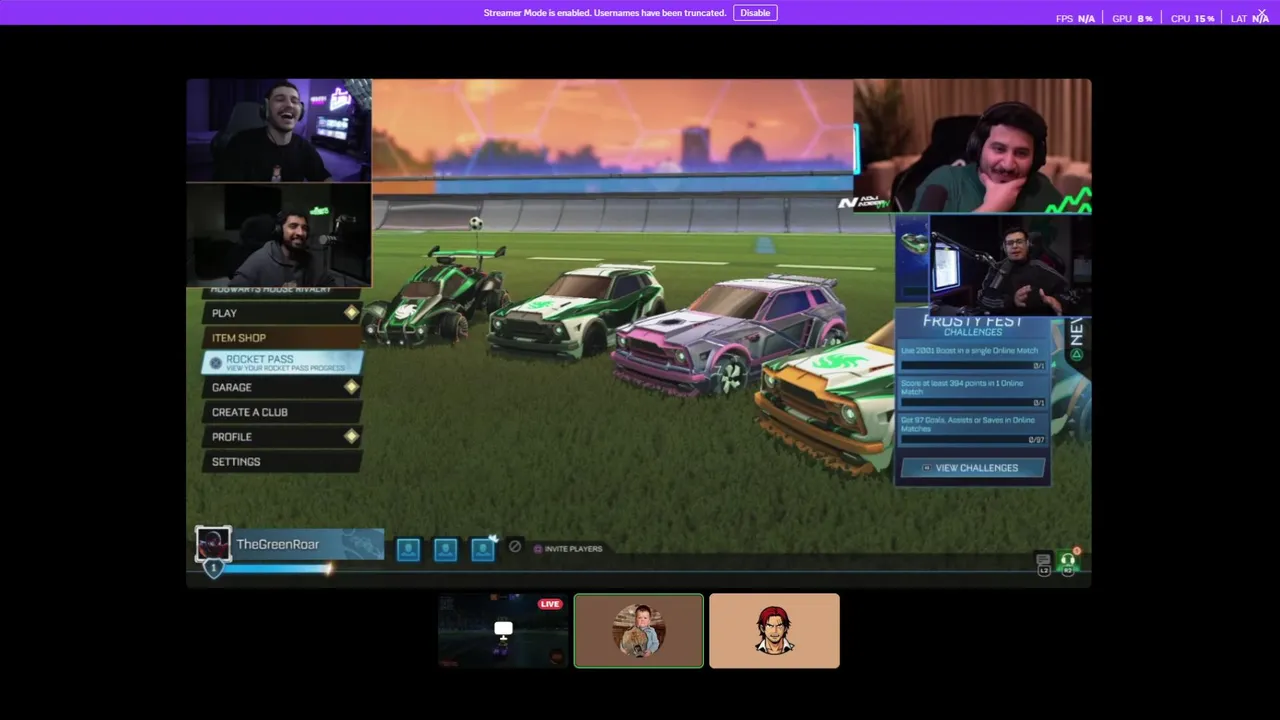1280x720 pixels.
Task: Click the soccer ball on the field
Action: tap(476, 223)
